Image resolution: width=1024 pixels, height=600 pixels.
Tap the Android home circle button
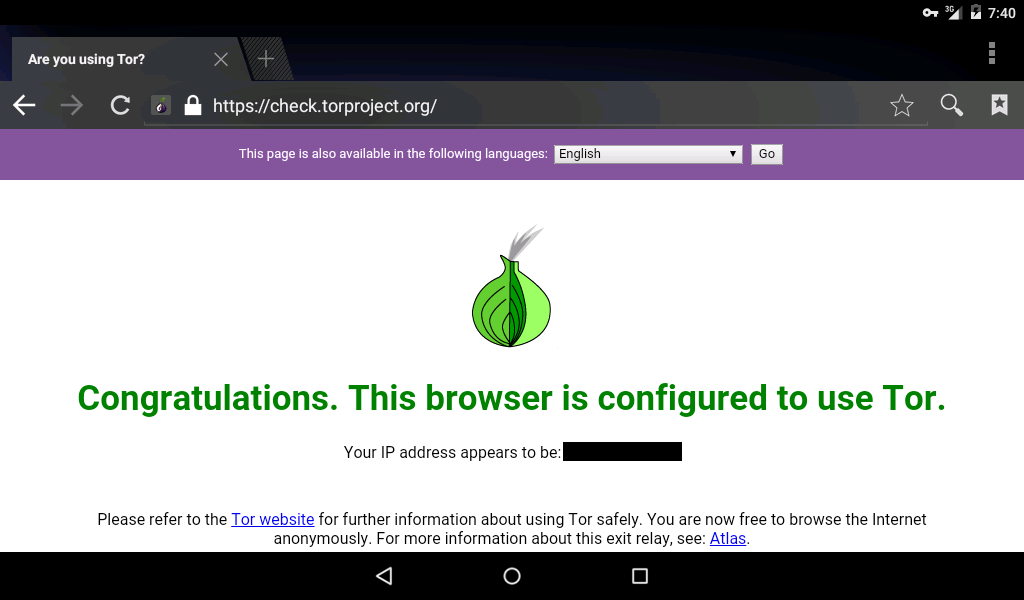pyautogui.click(x=512, y=576)
